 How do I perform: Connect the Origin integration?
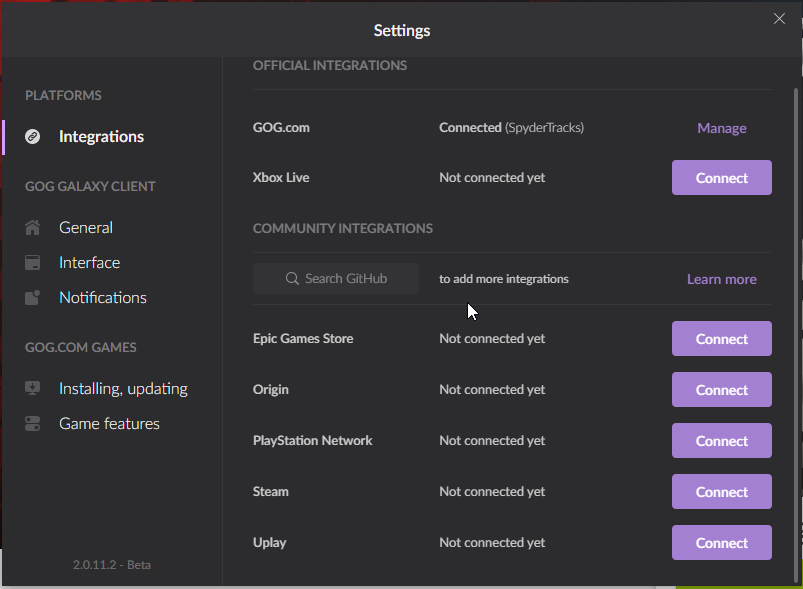tap(722, 390)
